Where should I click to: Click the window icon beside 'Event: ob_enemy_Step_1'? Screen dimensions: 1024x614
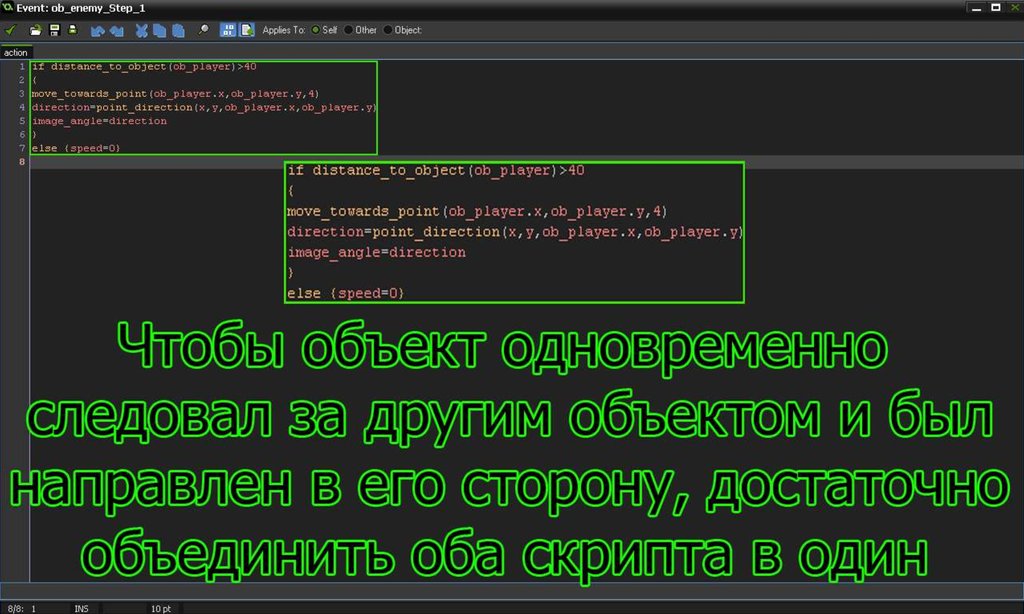coord(7,7)
